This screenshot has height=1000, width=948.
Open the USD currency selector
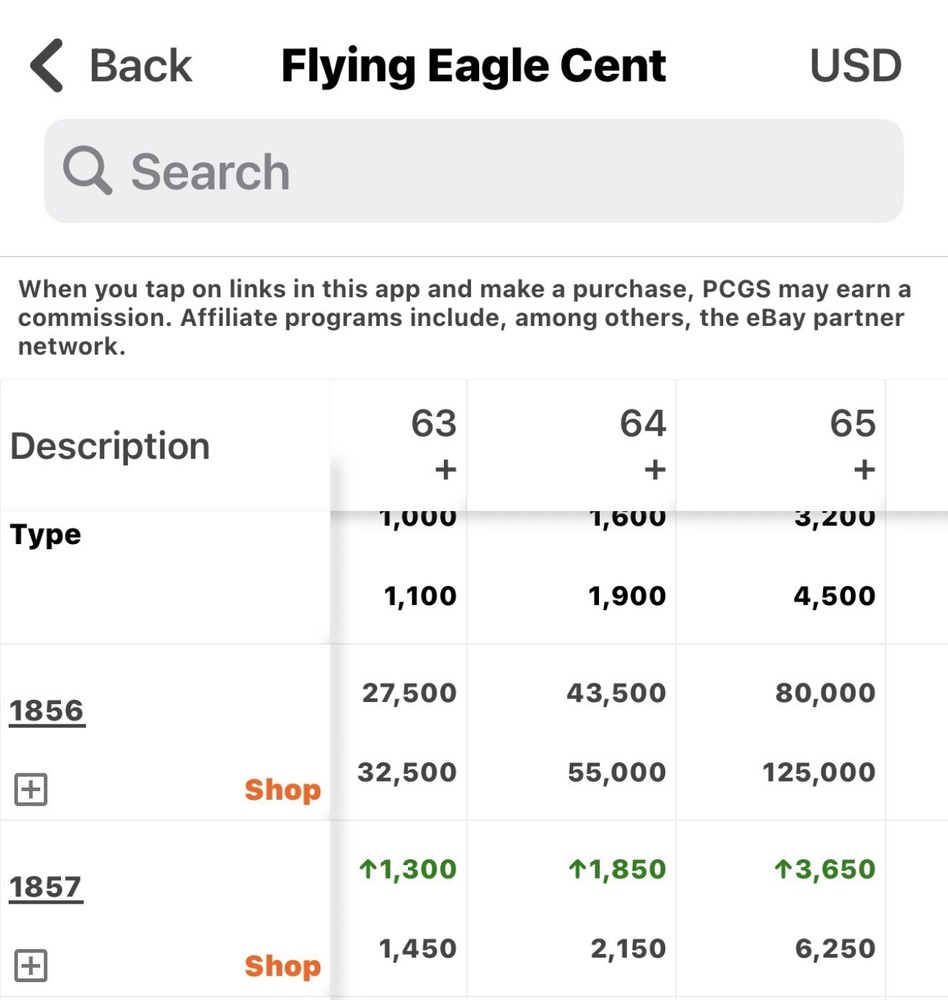coord(855,67)
